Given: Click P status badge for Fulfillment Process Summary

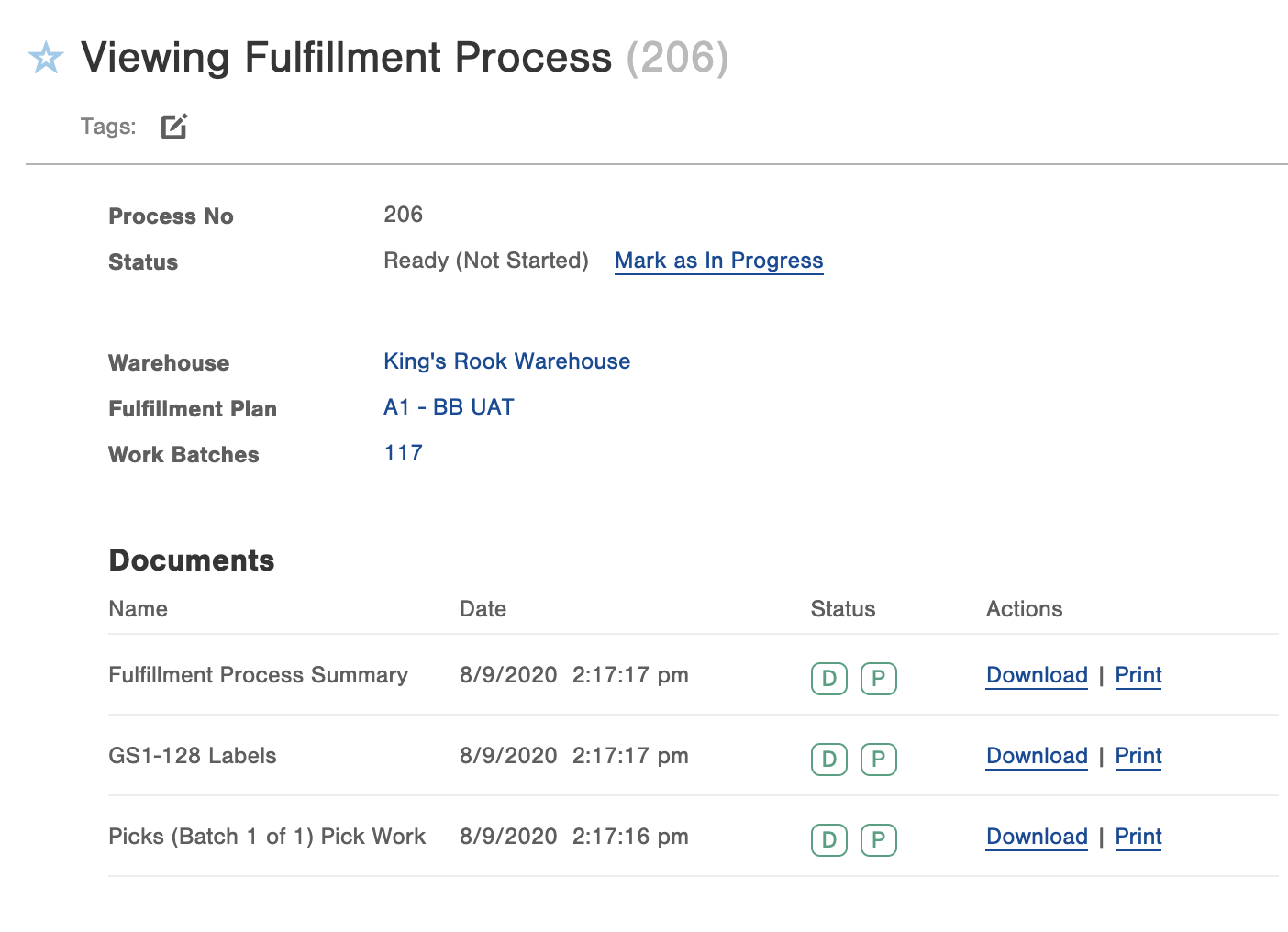Looking at the screenshot, I should coord(878,678).
